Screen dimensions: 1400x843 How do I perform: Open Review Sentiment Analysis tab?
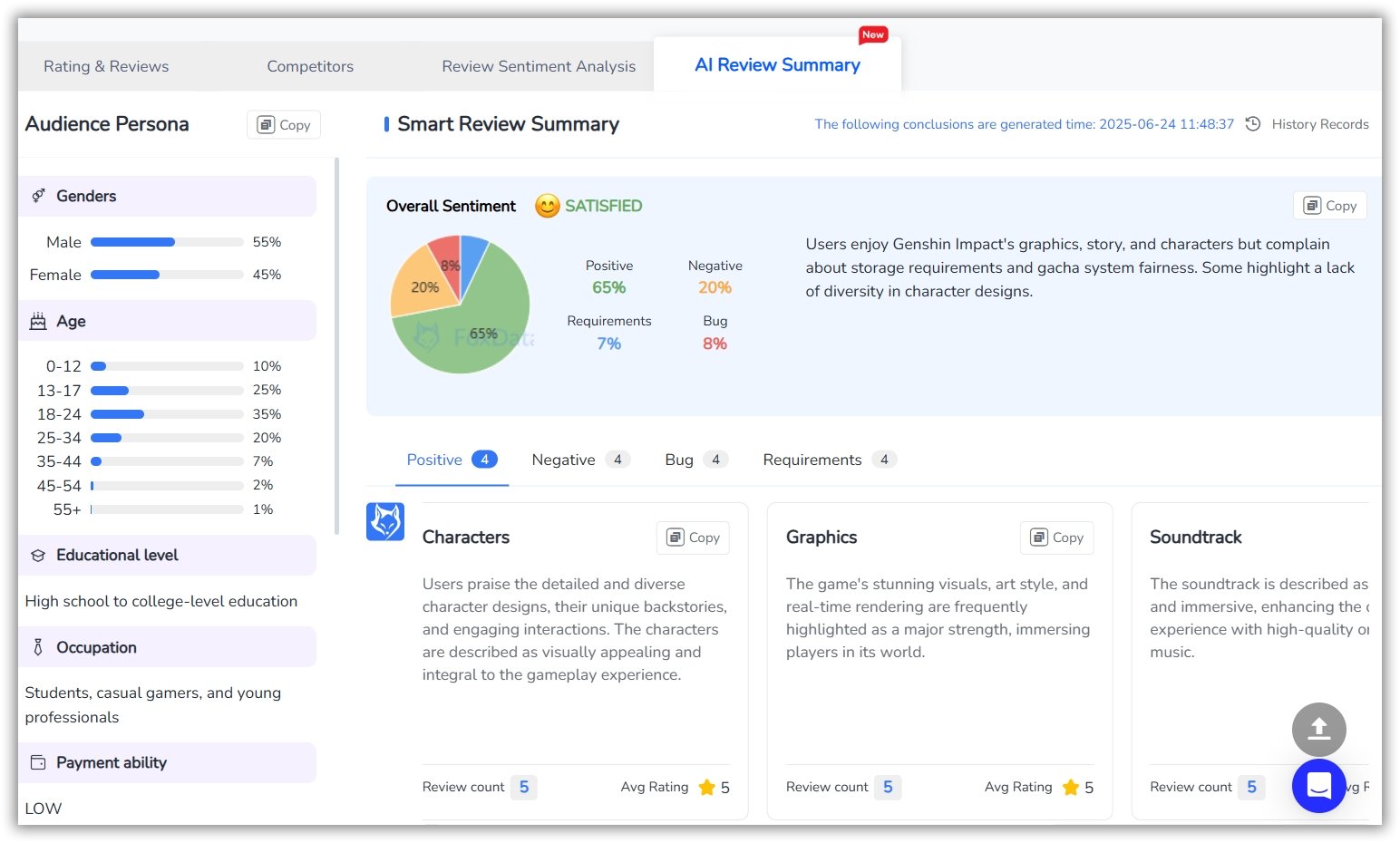[539, 66]
